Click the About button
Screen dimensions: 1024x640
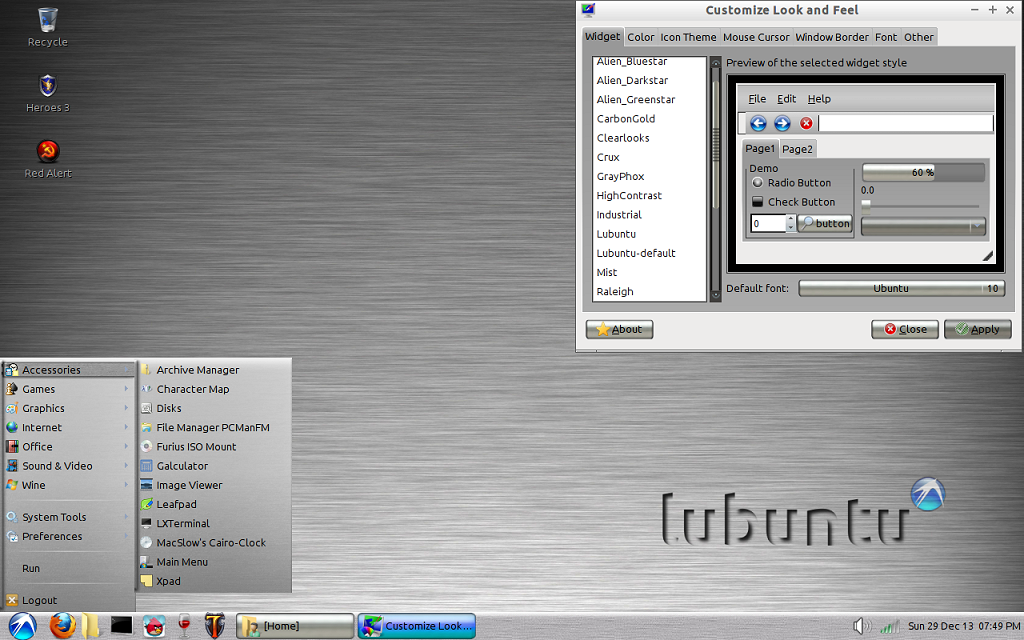(x=619, y=329)
